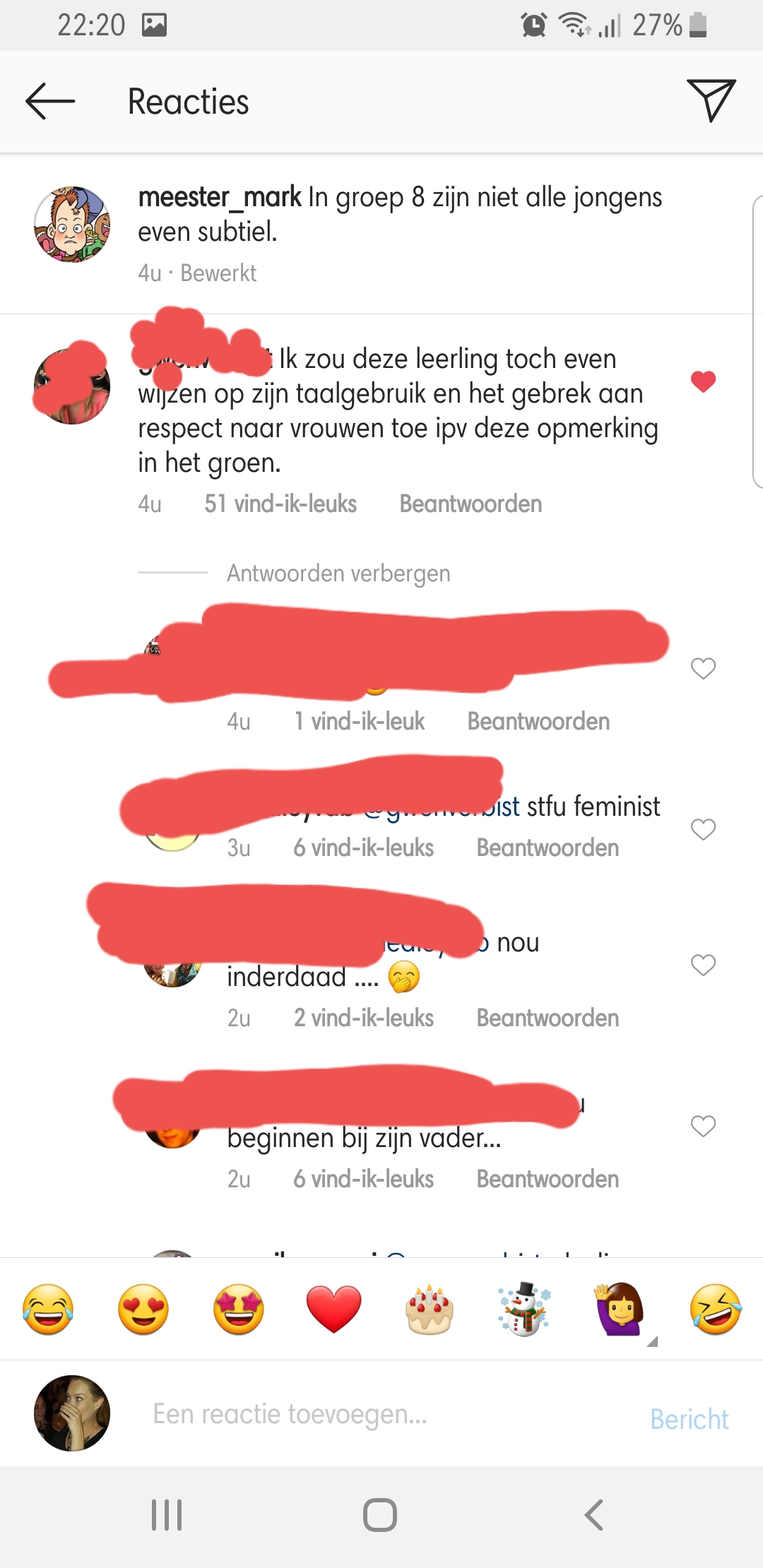The width and height of the screenshot is (763, 1568).
Task: Like the 'nou inderdaad' reply
Action: click(704, 965)
